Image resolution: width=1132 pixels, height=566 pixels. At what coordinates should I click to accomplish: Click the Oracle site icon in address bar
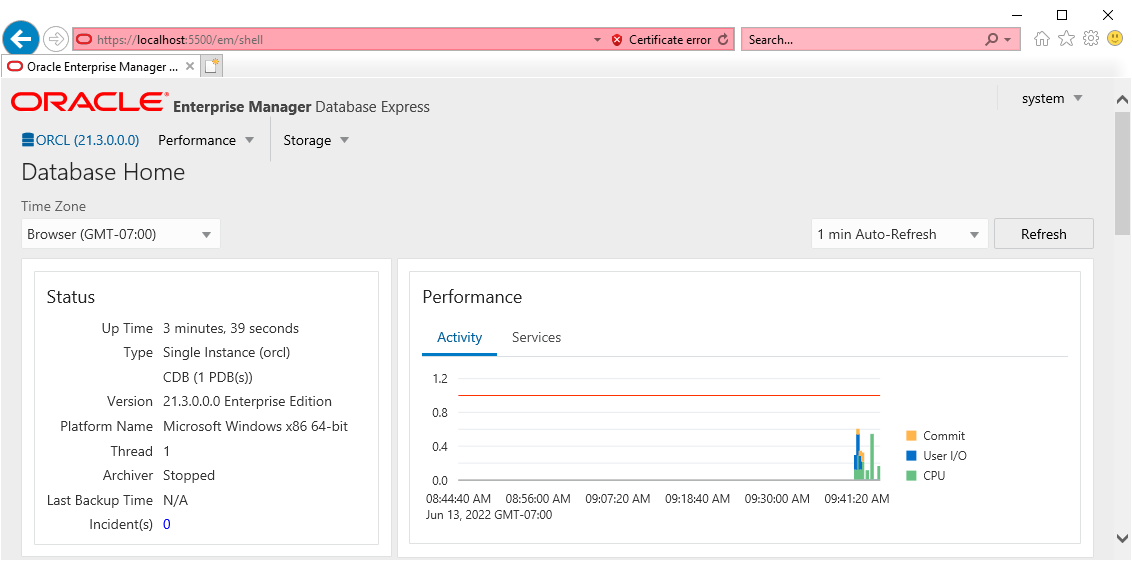click(85, 40)
